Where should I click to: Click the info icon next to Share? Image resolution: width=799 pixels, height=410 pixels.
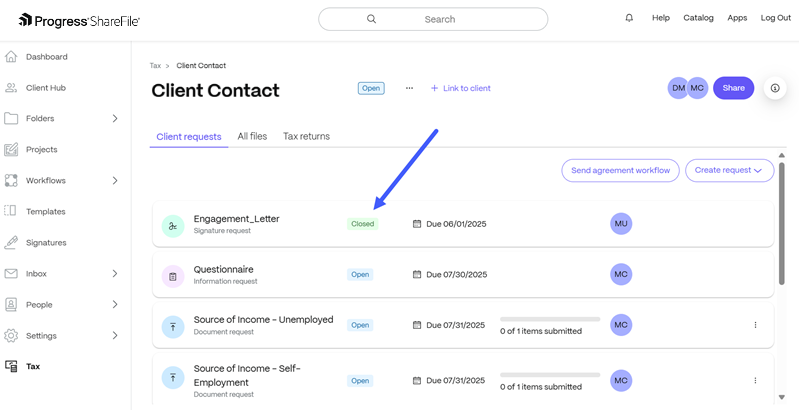click(775, 88)
